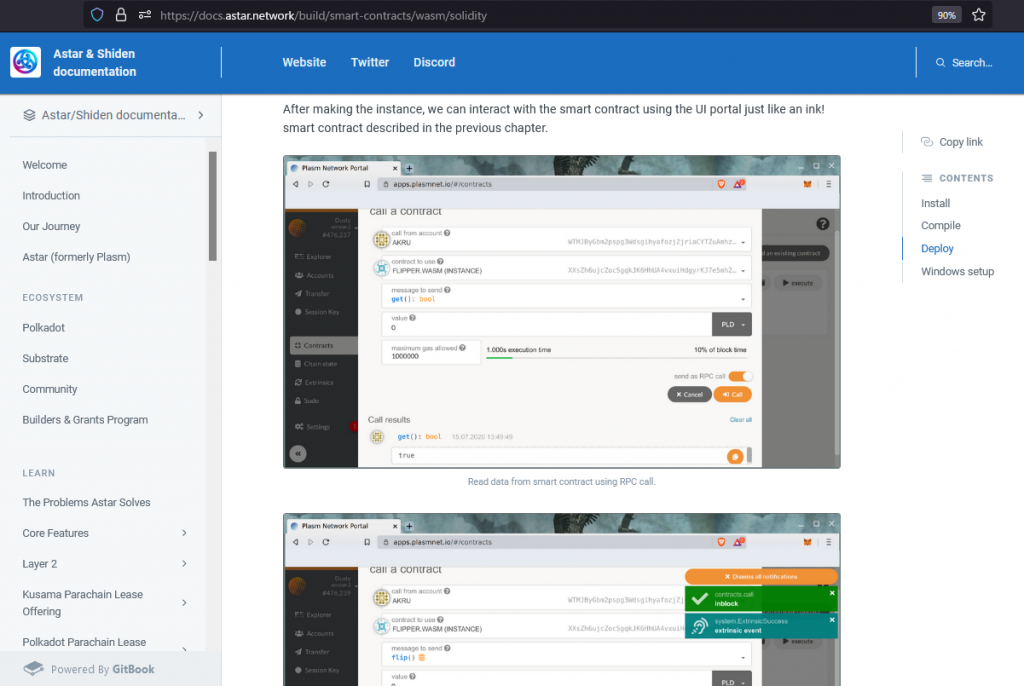Jump to the Windows setup section

[957, 271]
